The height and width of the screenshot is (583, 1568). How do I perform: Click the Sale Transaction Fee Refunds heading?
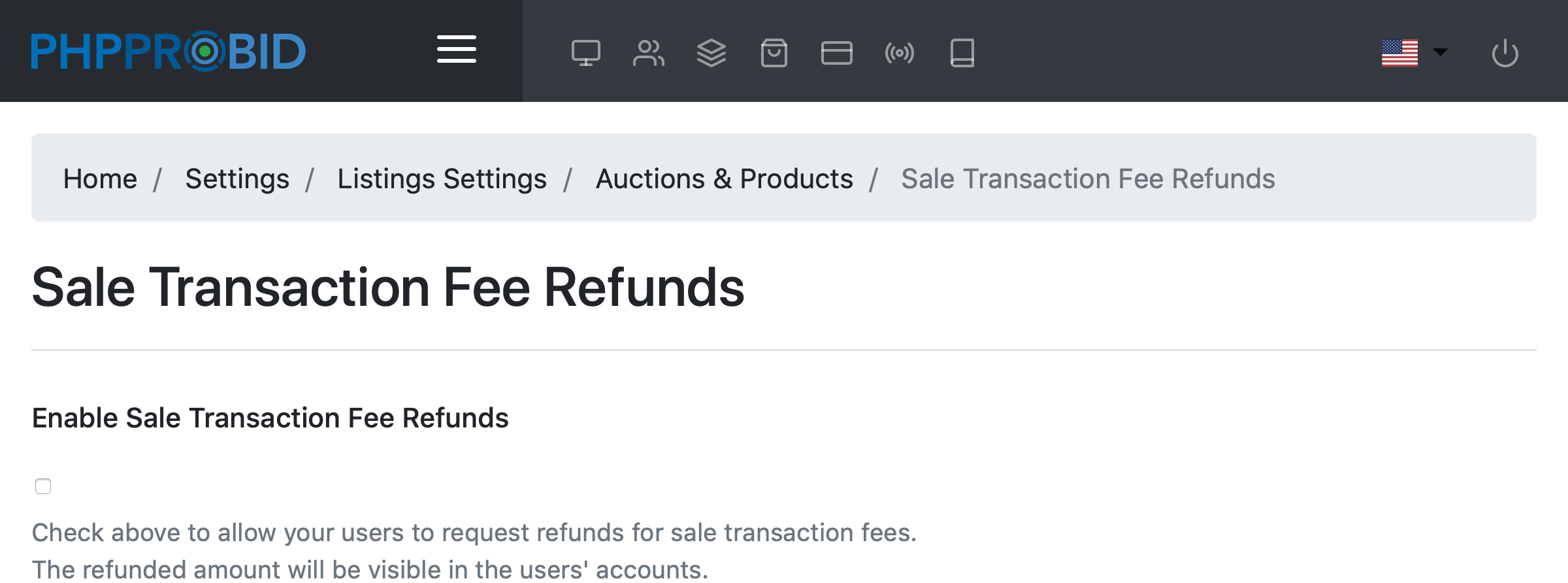tap(388, 288)
